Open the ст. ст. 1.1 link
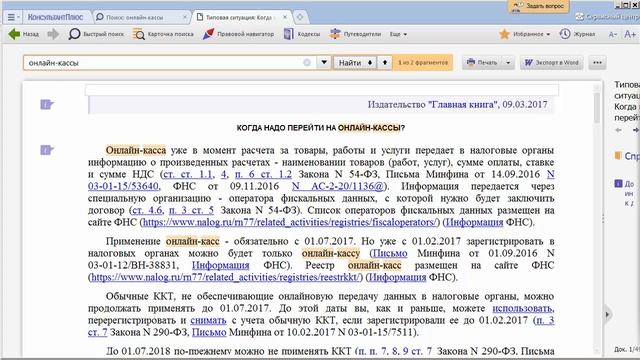640x360 pixels. [187, 174]
